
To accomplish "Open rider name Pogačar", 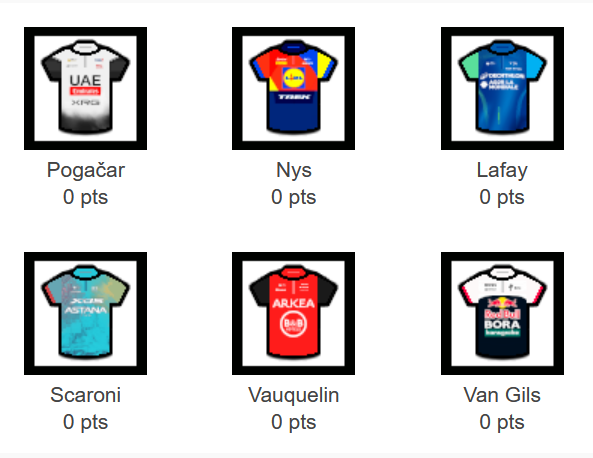I will click(85, 170).
